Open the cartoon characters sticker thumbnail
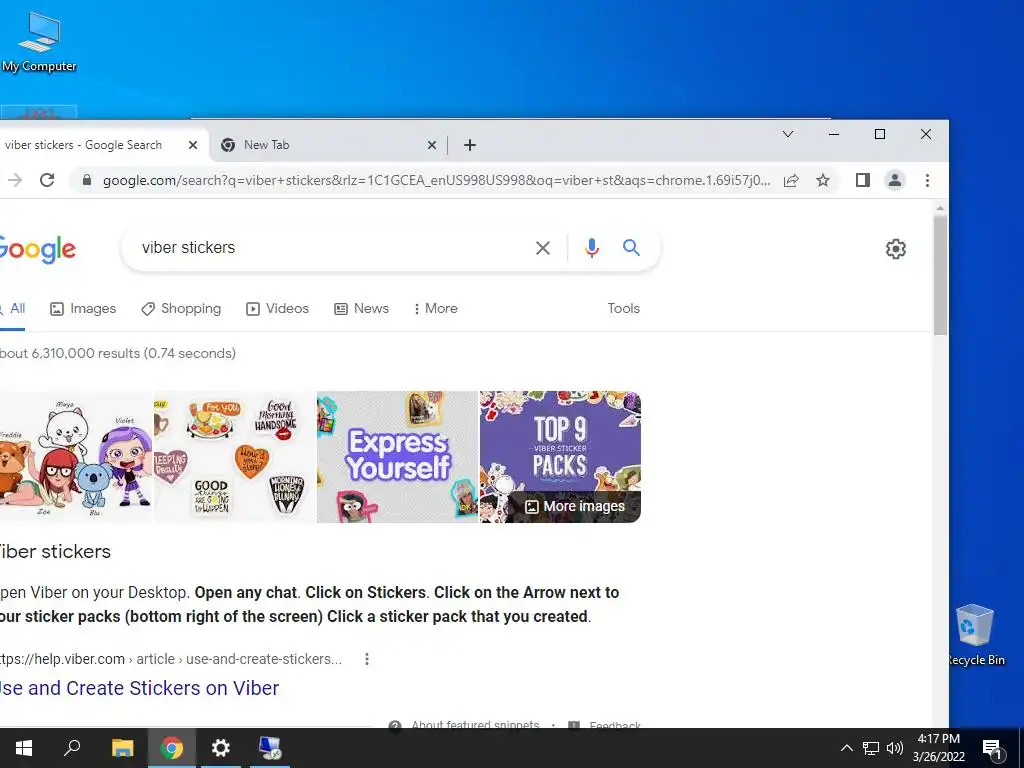This screenshot has width=1024, height=768. [76, 457]
